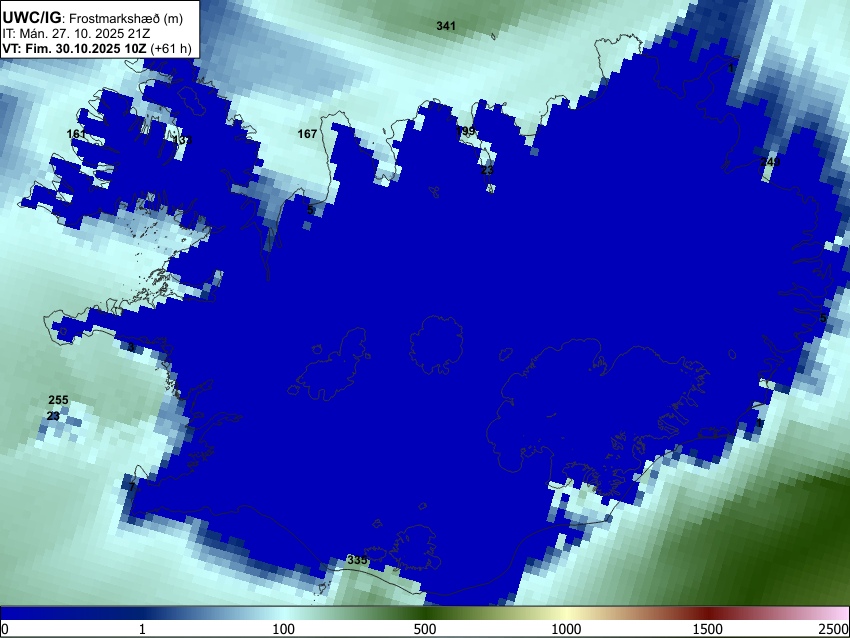Click the 335 value on the map
The height and width of the screenshot is (638, 850).
click(357, 560)
